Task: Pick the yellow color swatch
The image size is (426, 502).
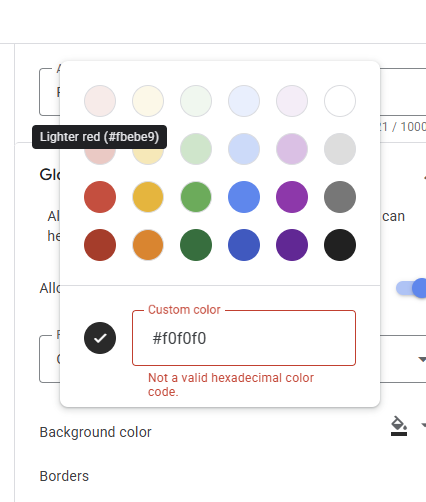Action: point(148,197)
